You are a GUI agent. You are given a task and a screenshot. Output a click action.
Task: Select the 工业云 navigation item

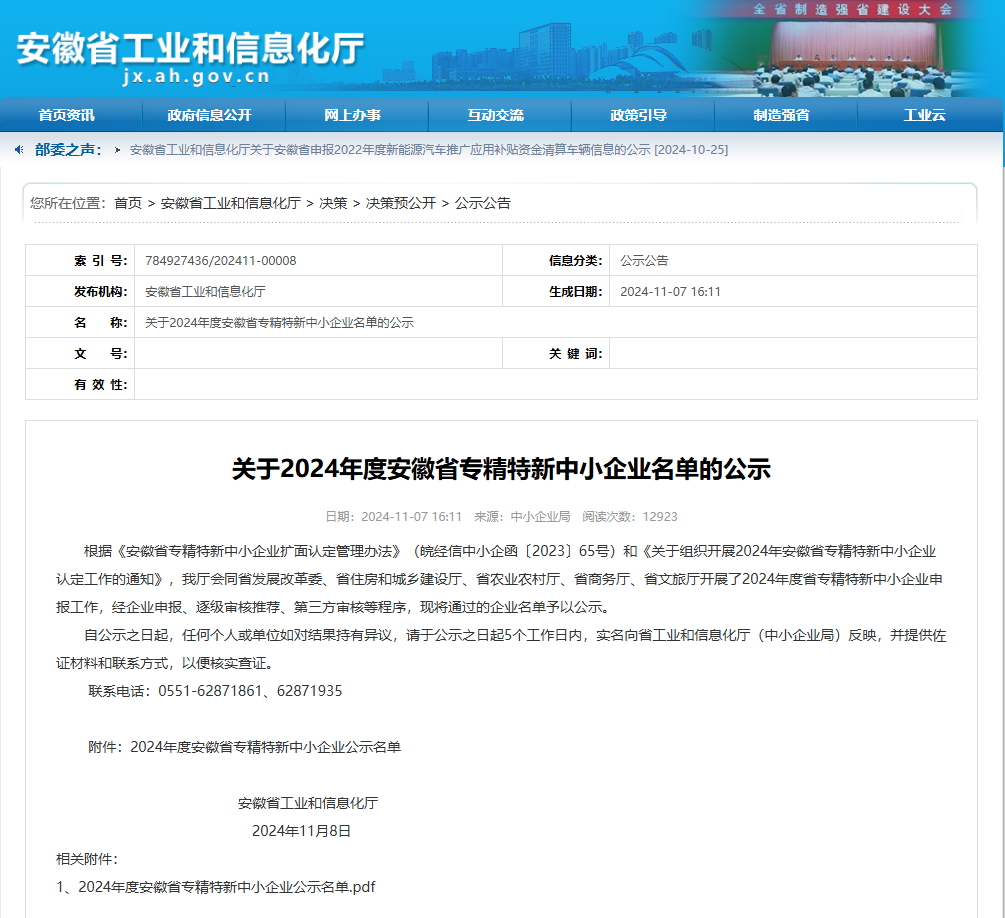(x=924, y=115)
